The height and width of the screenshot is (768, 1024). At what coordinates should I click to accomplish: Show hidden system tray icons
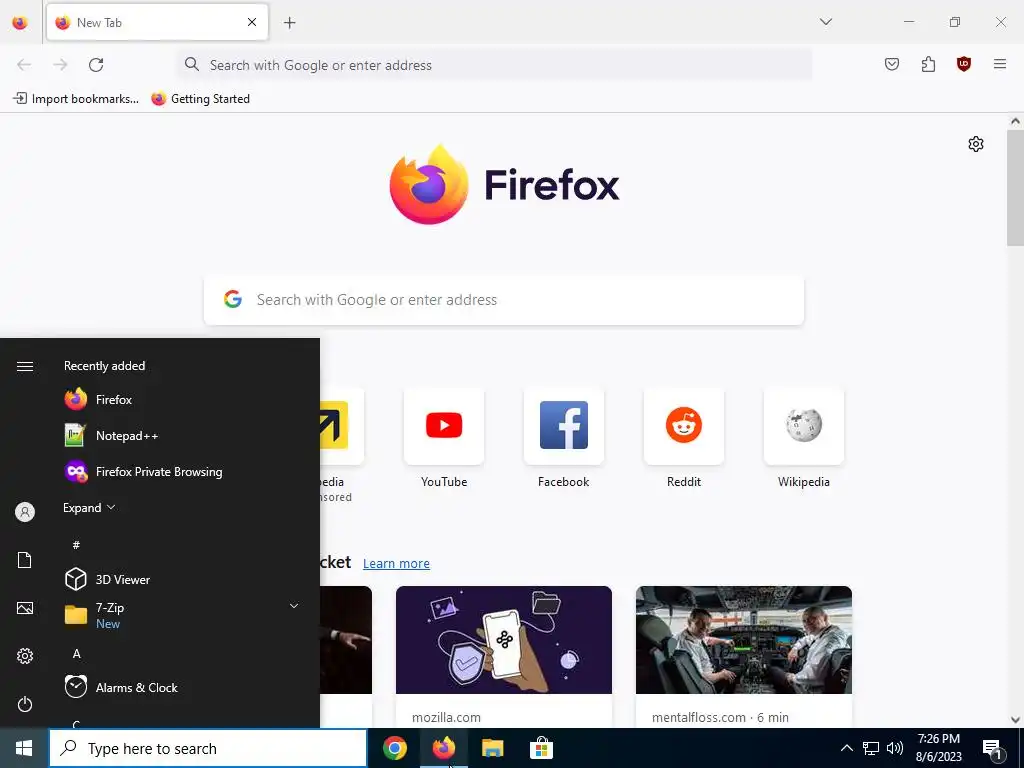846,748
